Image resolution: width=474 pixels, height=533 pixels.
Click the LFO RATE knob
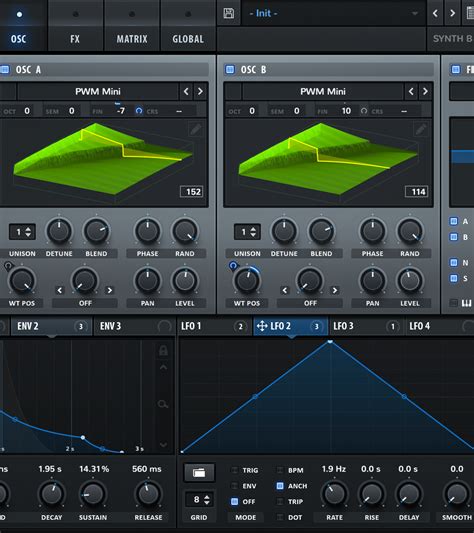[335, 494]
